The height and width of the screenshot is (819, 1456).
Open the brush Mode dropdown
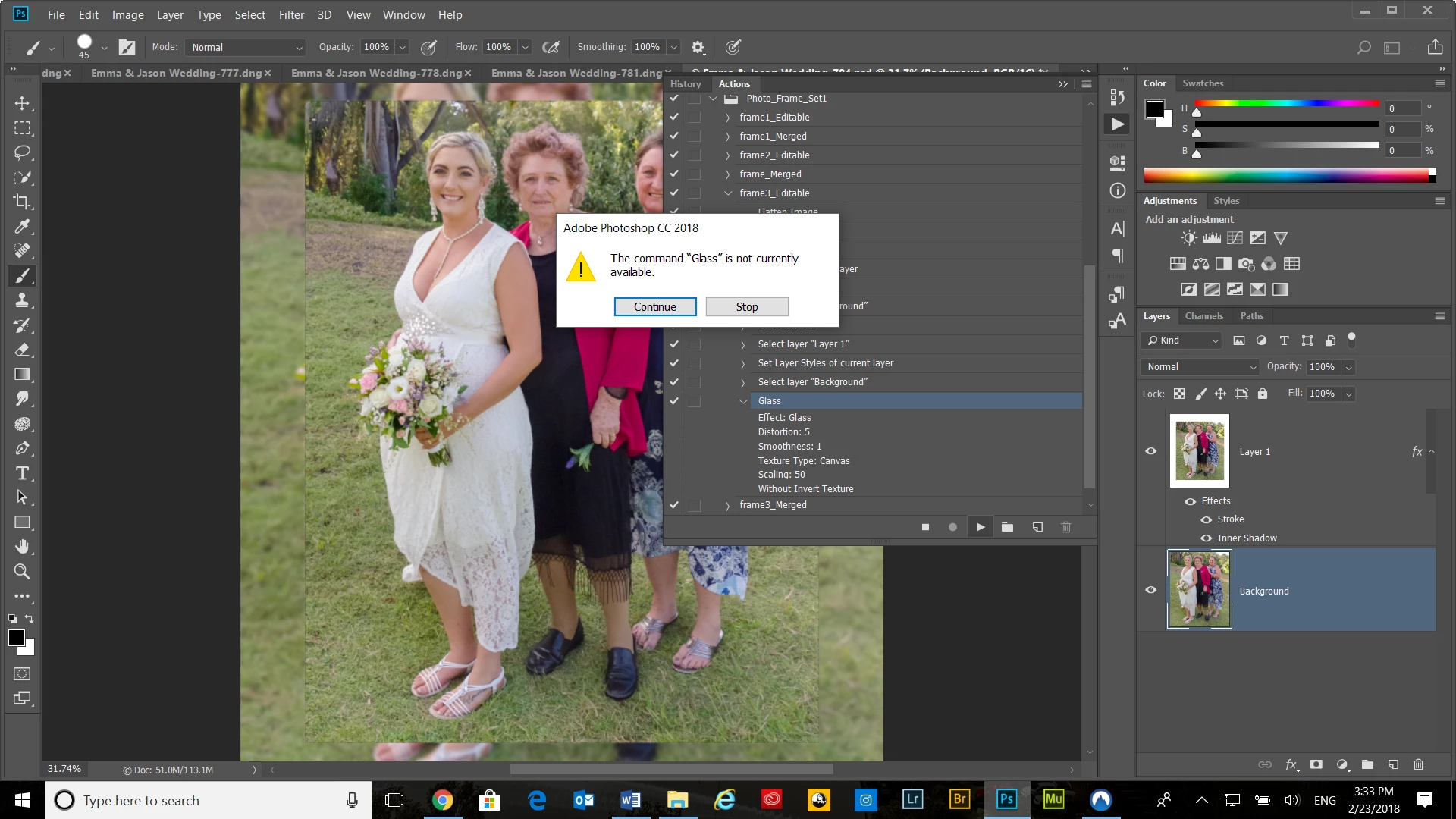click(244, 47)
